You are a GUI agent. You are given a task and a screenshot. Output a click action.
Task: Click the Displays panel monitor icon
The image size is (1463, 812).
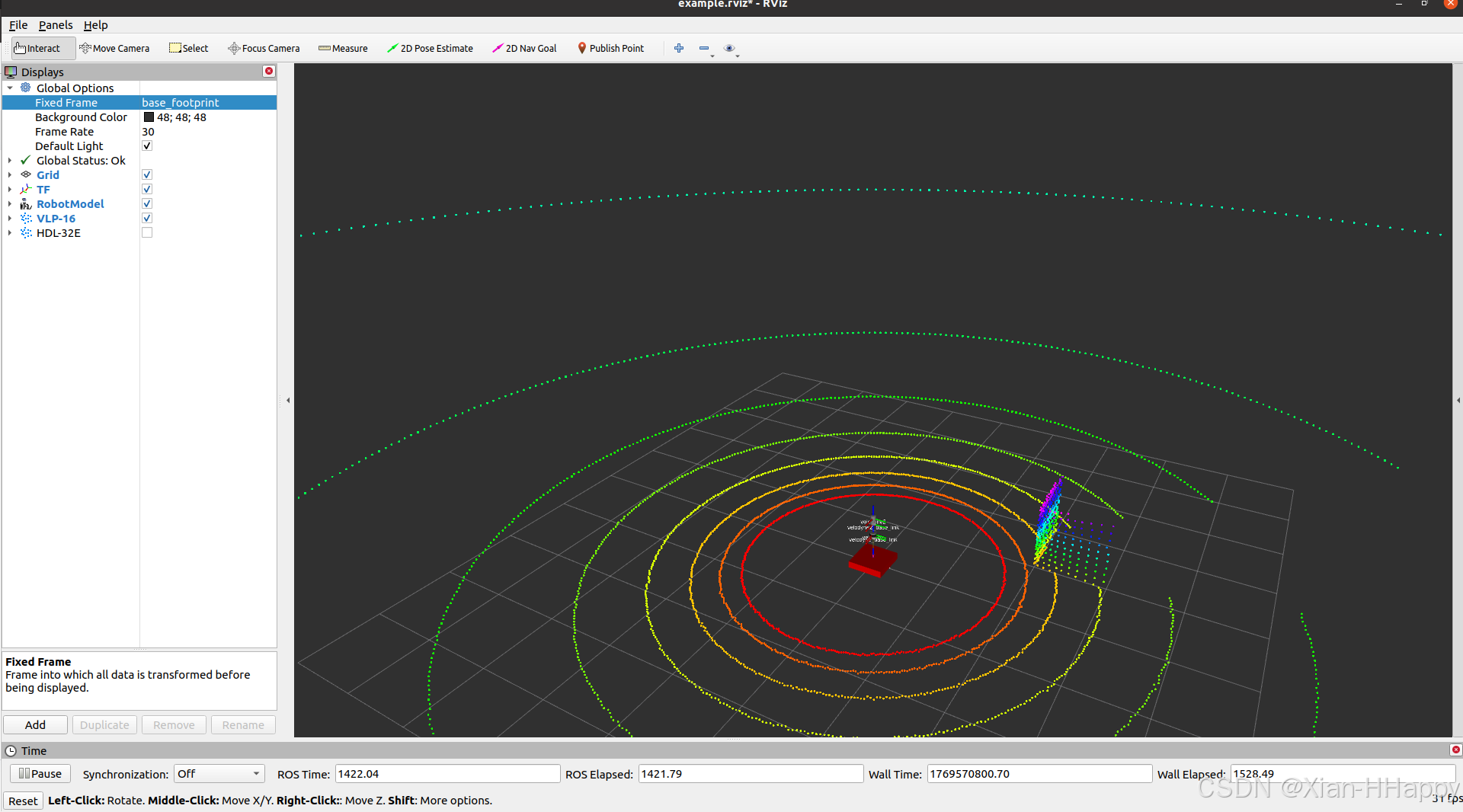pos(11,72)
